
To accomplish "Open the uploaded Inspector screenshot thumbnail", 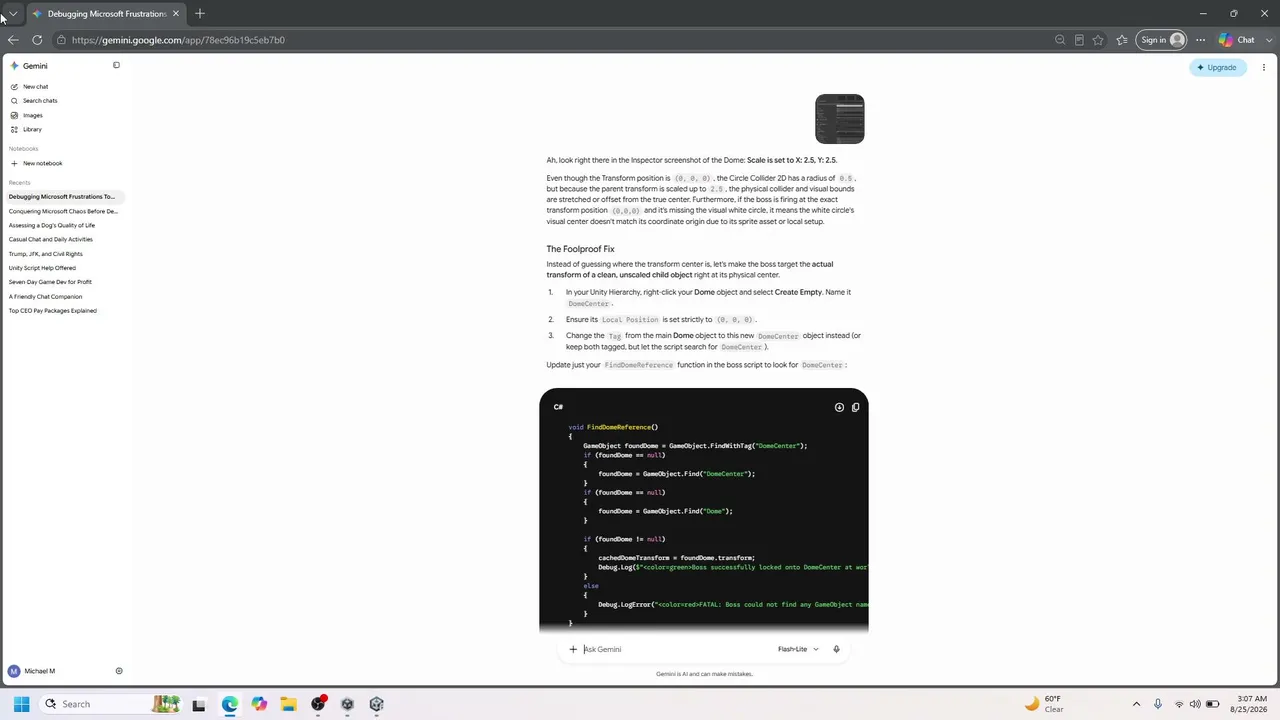I will (x=840, y=119).
